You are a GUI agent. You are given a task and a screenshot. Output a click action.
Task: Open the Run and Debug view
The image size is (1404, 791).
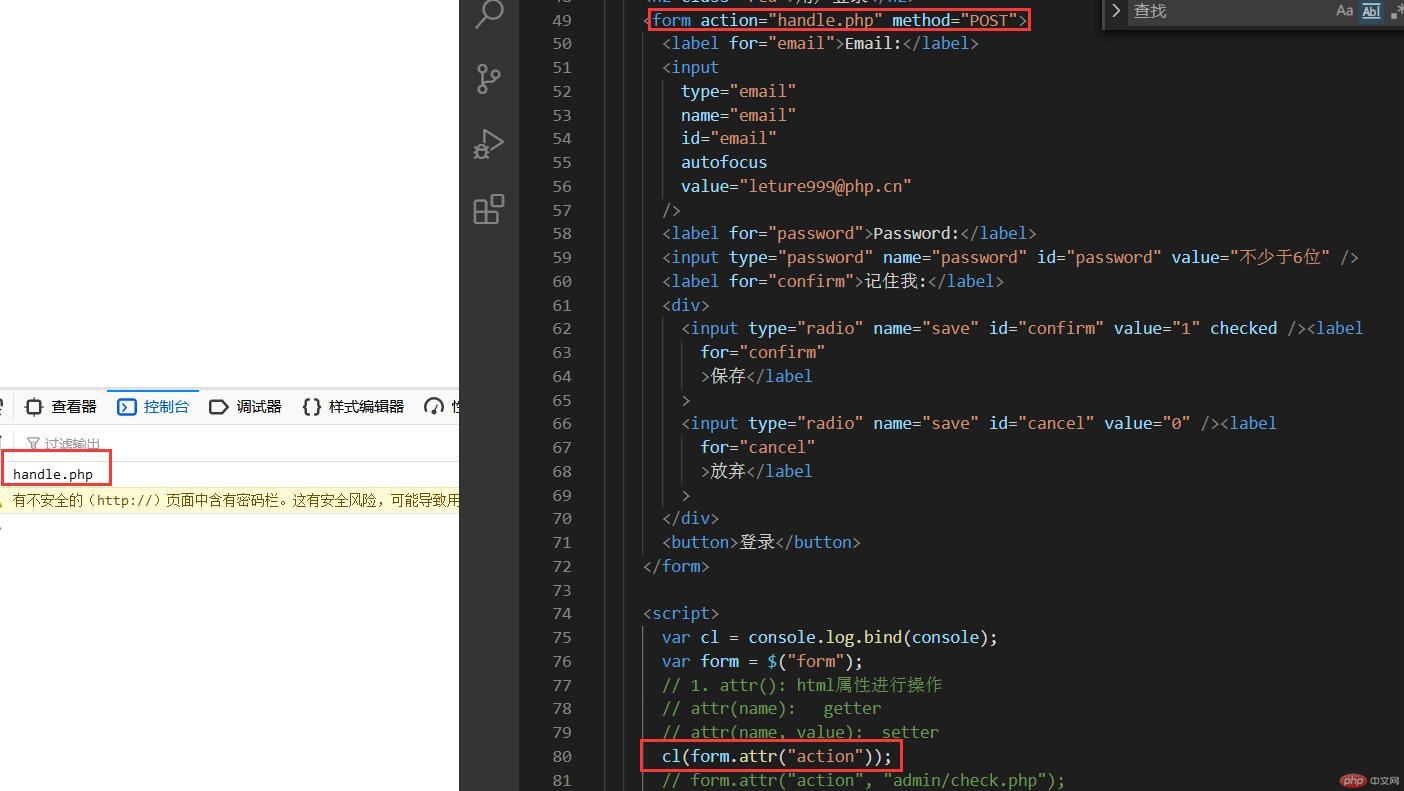(489, 144)
